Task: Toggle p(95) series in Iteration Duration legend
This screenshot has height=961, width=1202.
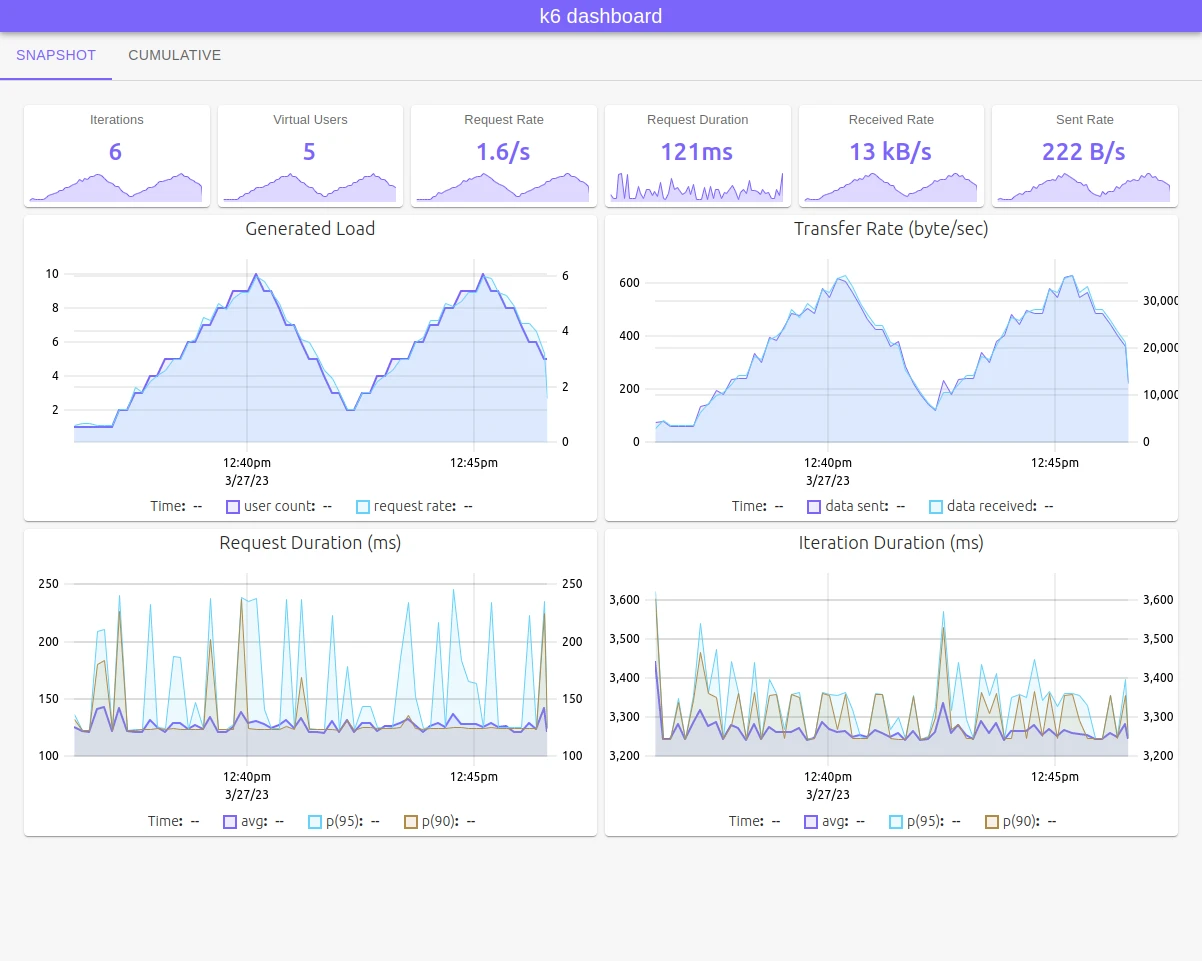Action: pos(926,821)
